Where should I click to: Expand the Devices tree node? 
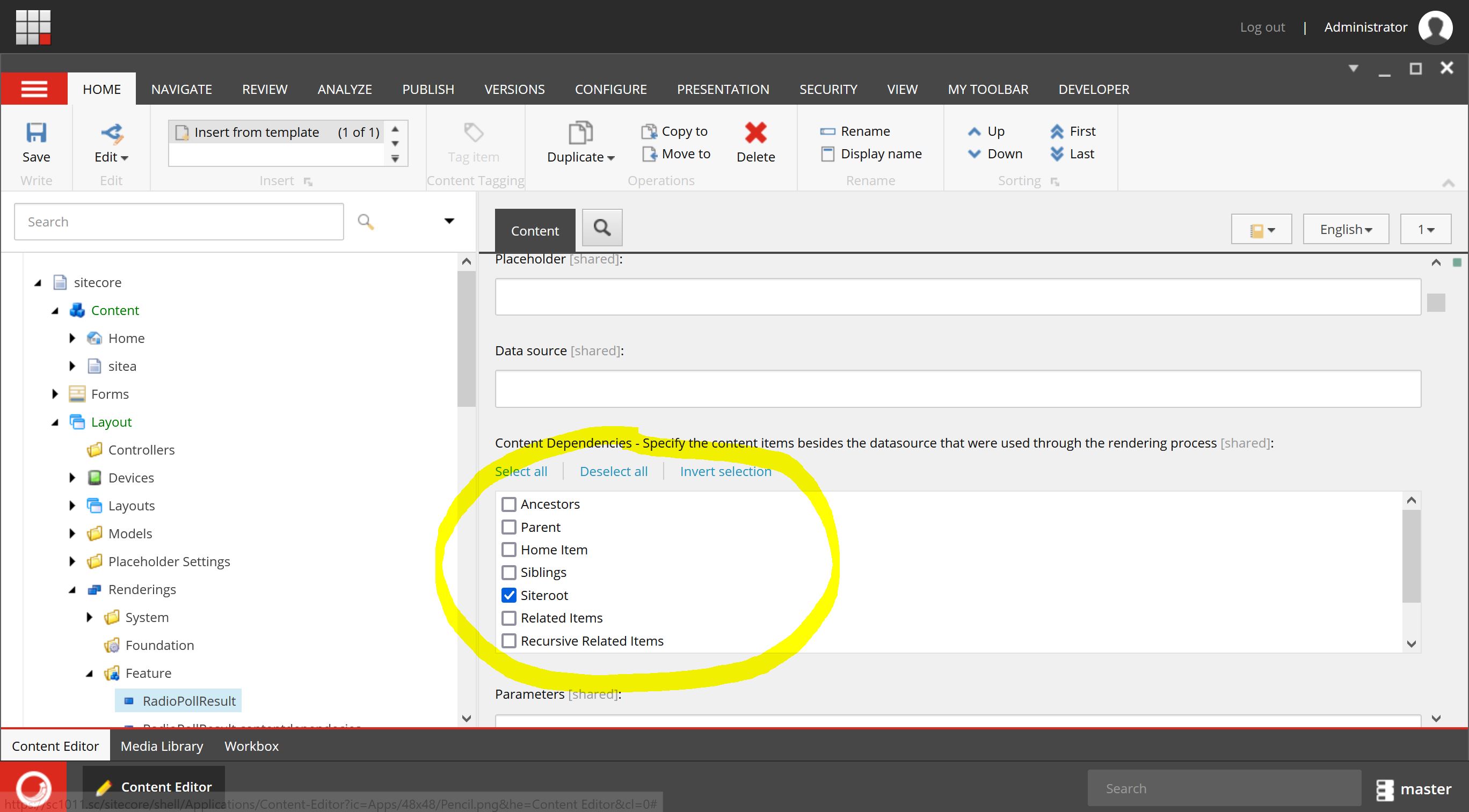tap(72, 478)
